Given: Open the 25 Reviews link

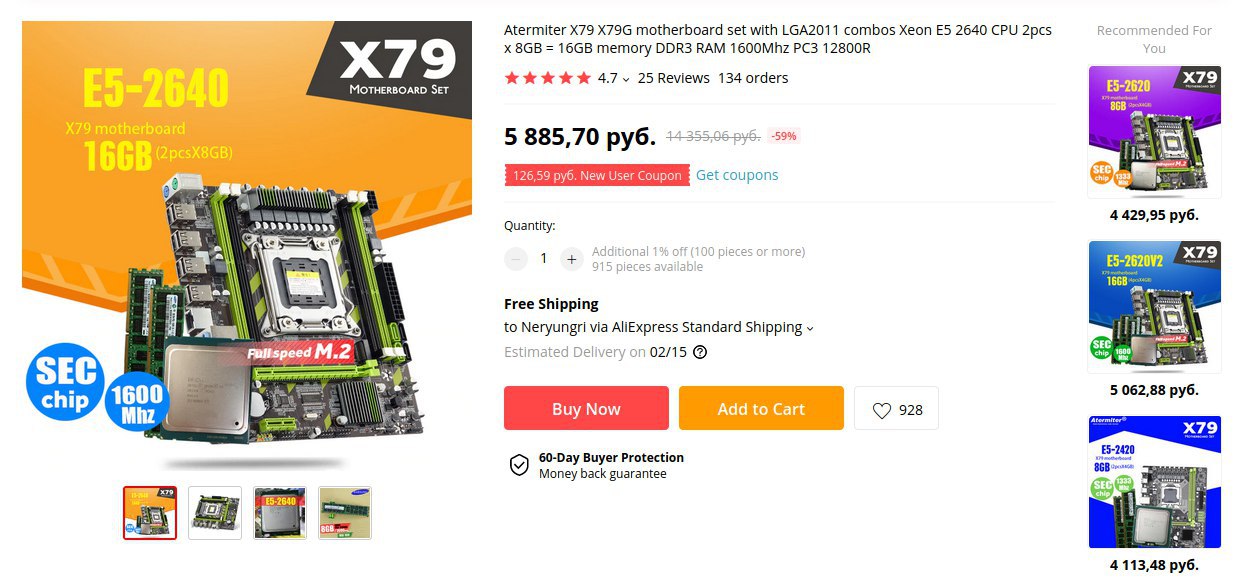Looking at the screenshot, I should [x=674, y=78].
